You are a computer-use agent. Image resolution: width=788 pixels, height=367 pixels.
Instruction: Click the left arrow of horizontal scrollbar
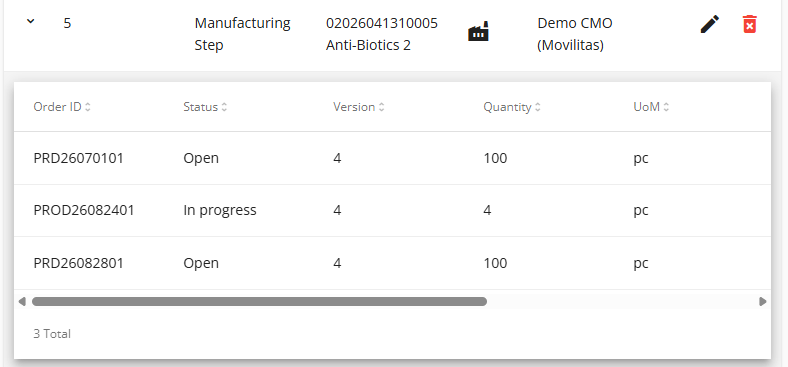tap(22, 302)
